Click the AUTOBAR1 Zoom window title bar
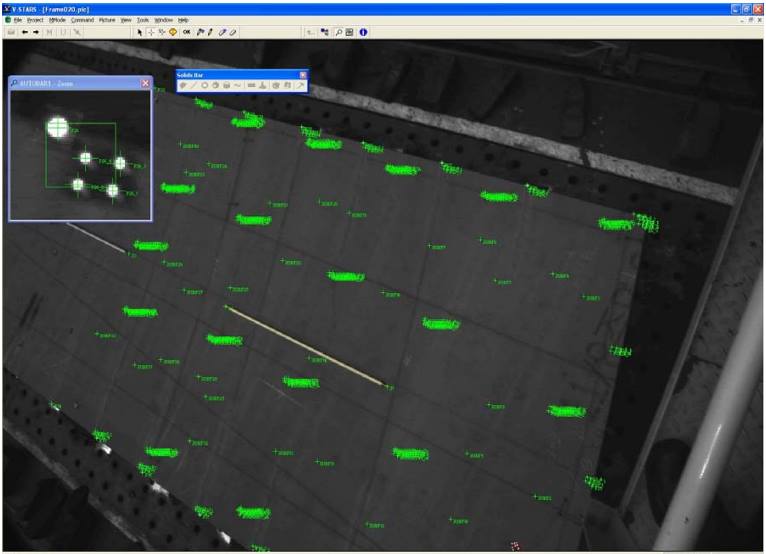766x554 pixels. pyautogui.click(x=81, y=84)
